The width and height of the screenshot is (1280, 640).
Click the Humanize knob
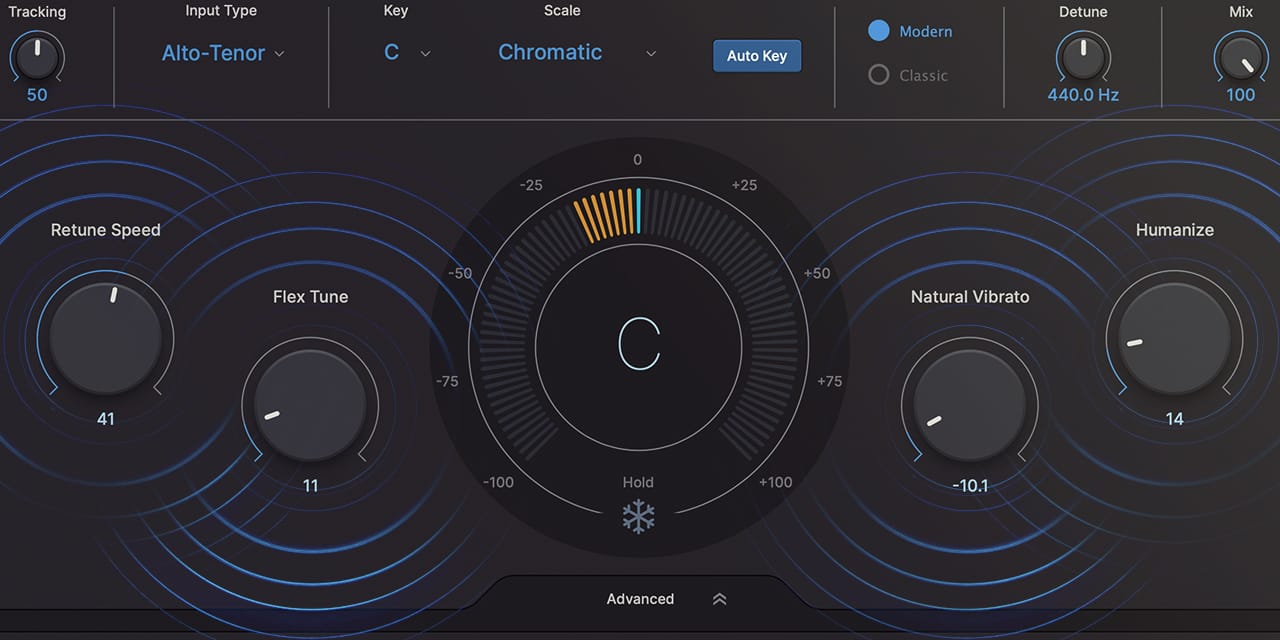point(1175,338)
